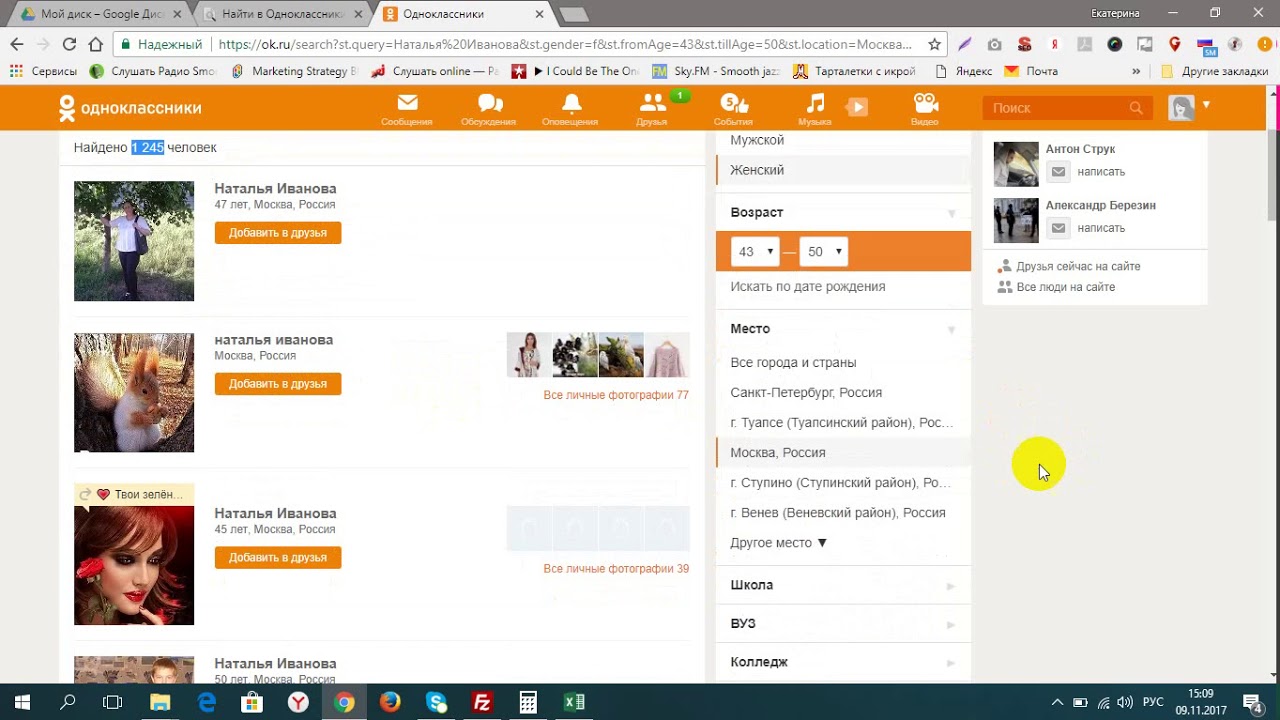
Task: Click Все люди на сайте link
Action: point(1065,287)
